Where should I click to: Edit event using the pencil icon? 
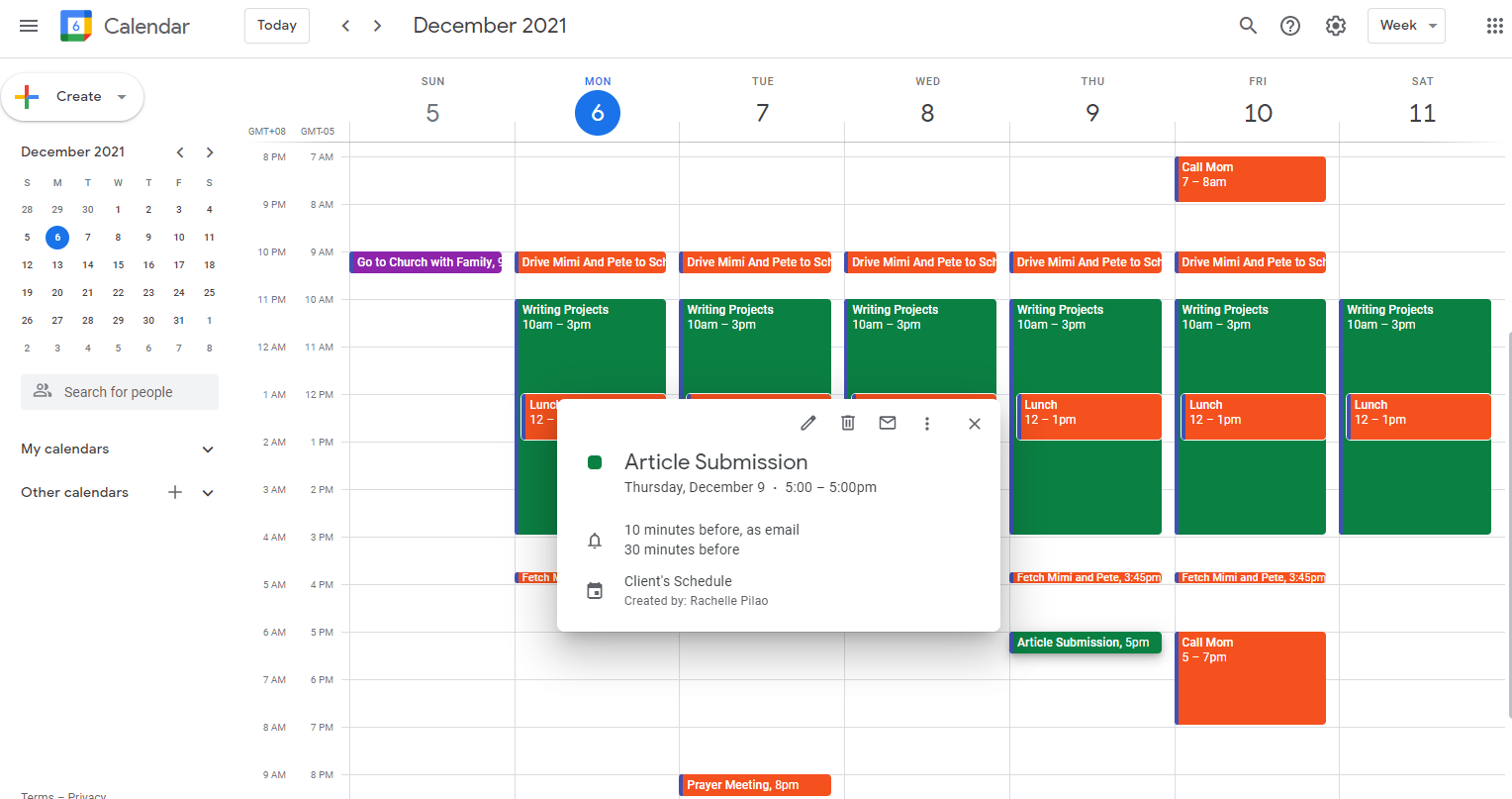[x=808, y=423]
